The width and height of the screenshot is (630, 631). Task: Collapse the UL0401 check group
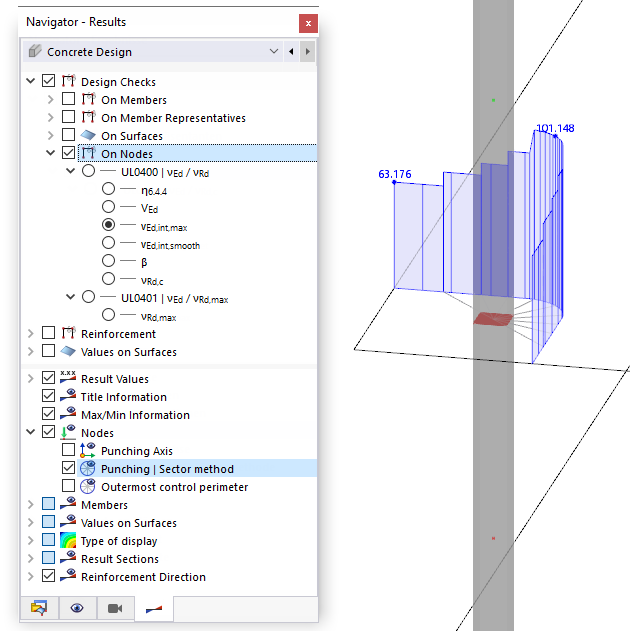click(70, 297)
